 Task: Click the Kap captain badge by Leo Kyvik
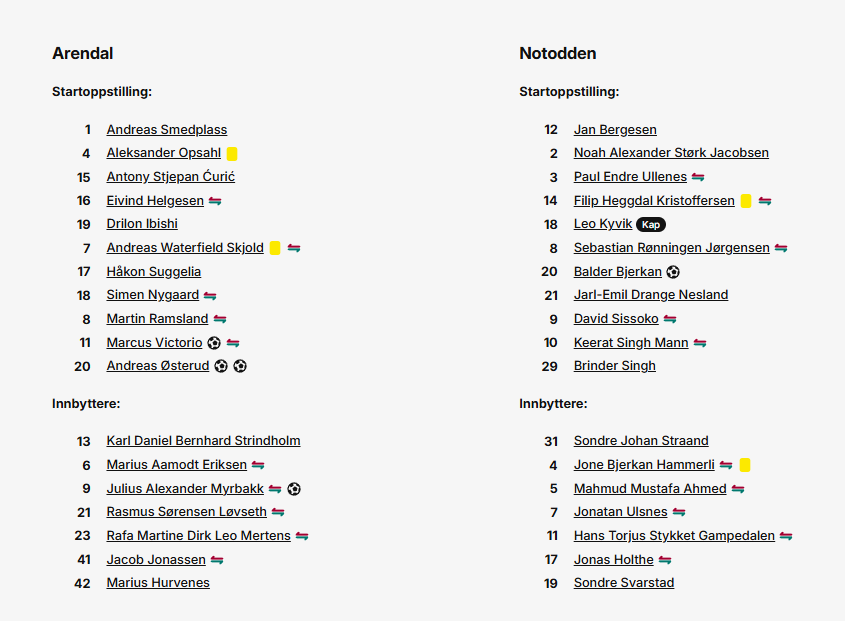click(651, 225)
